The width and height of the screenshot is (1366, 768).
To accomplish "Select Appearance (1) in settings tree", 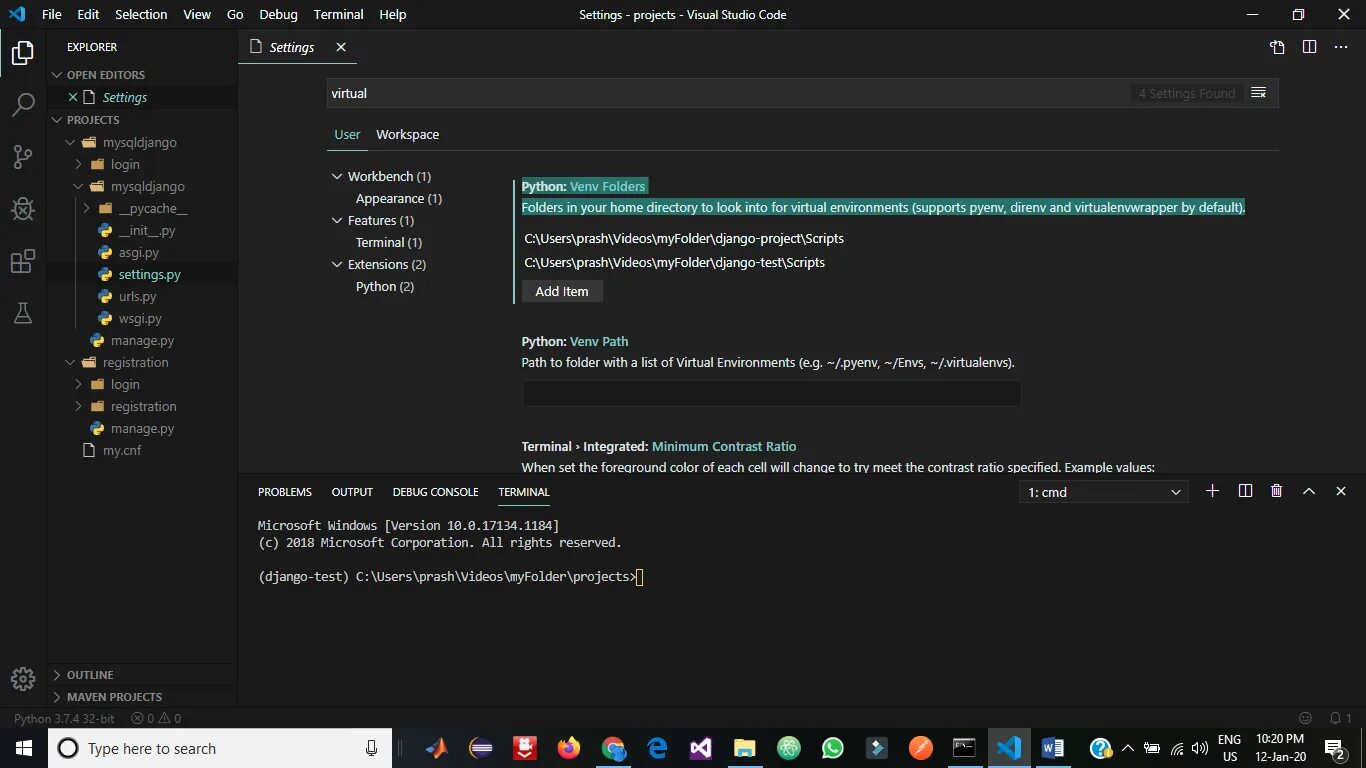I will pyautogui.click(x=398, y=198).
